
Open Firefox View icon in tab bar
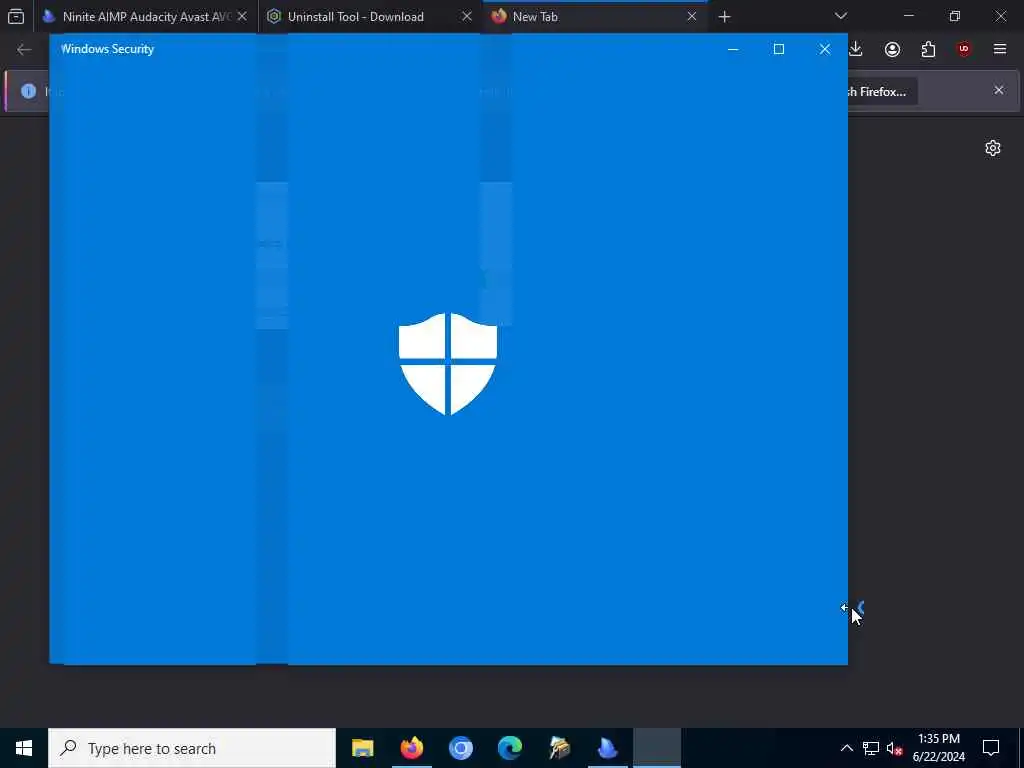point(16,16)
